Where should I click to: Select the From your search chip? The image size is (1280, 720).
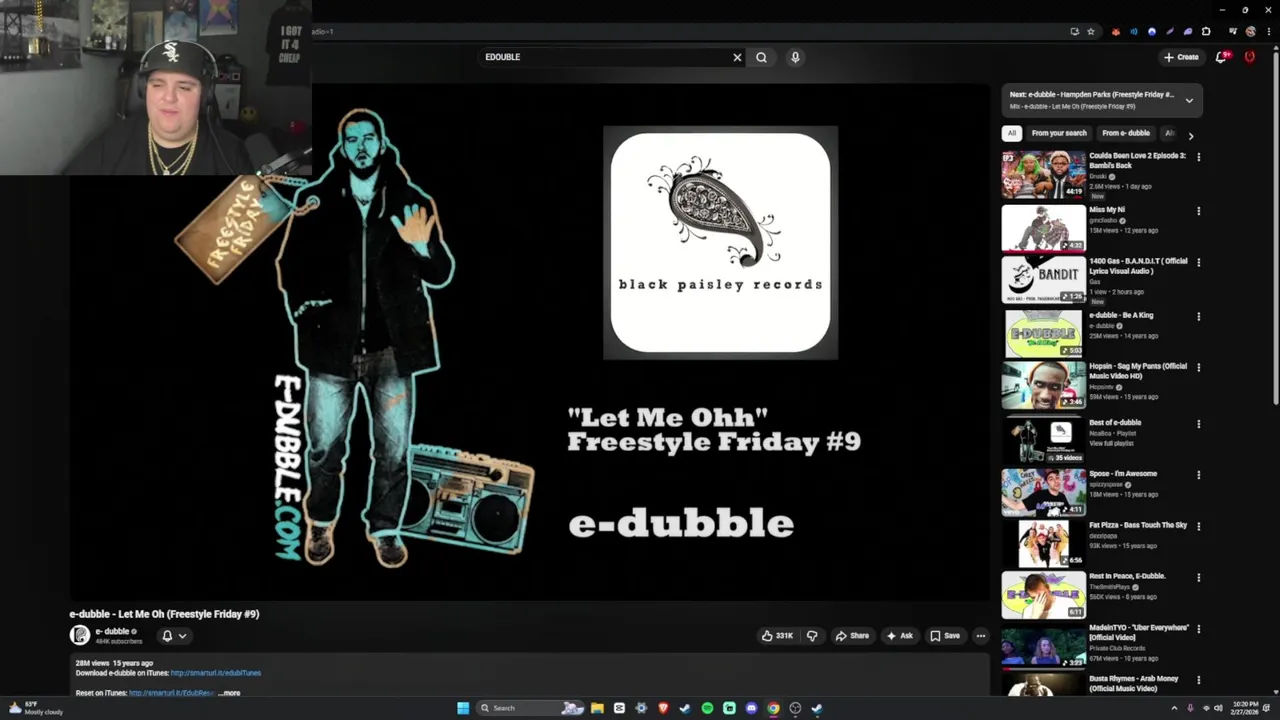[x=1059, y=133]
